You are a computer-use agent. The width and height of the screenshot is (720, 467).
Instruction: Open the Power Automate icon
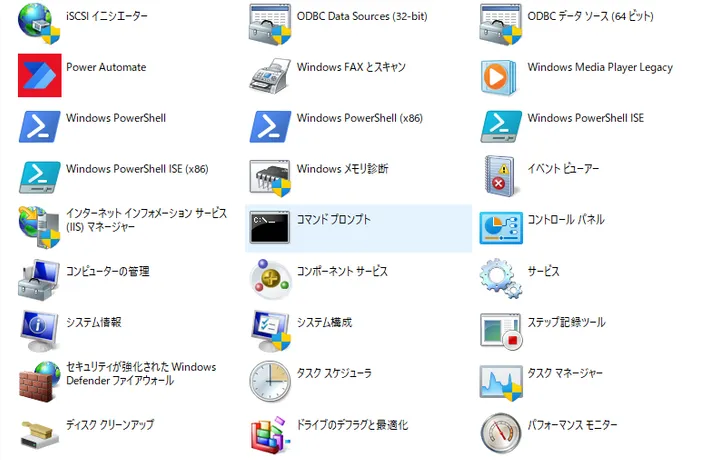point(39,75)
